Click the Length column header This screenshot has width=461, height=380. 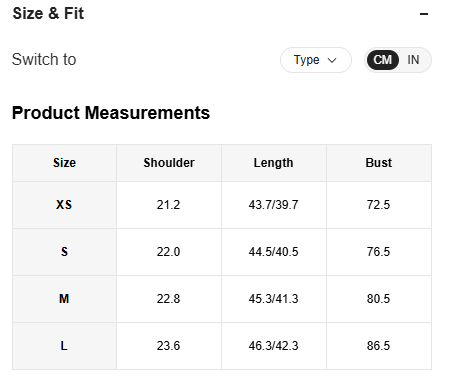(x=274, y=163)
